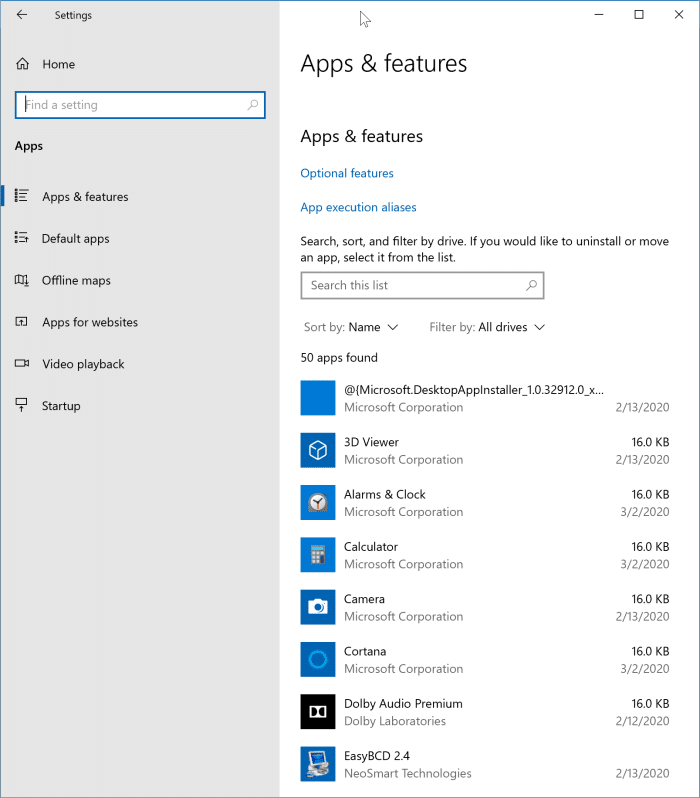Image resolution: width=700 pixels, height=798 pixels.
Task: Select the Alarms & Clock entry text
Action: click(384, 494)
